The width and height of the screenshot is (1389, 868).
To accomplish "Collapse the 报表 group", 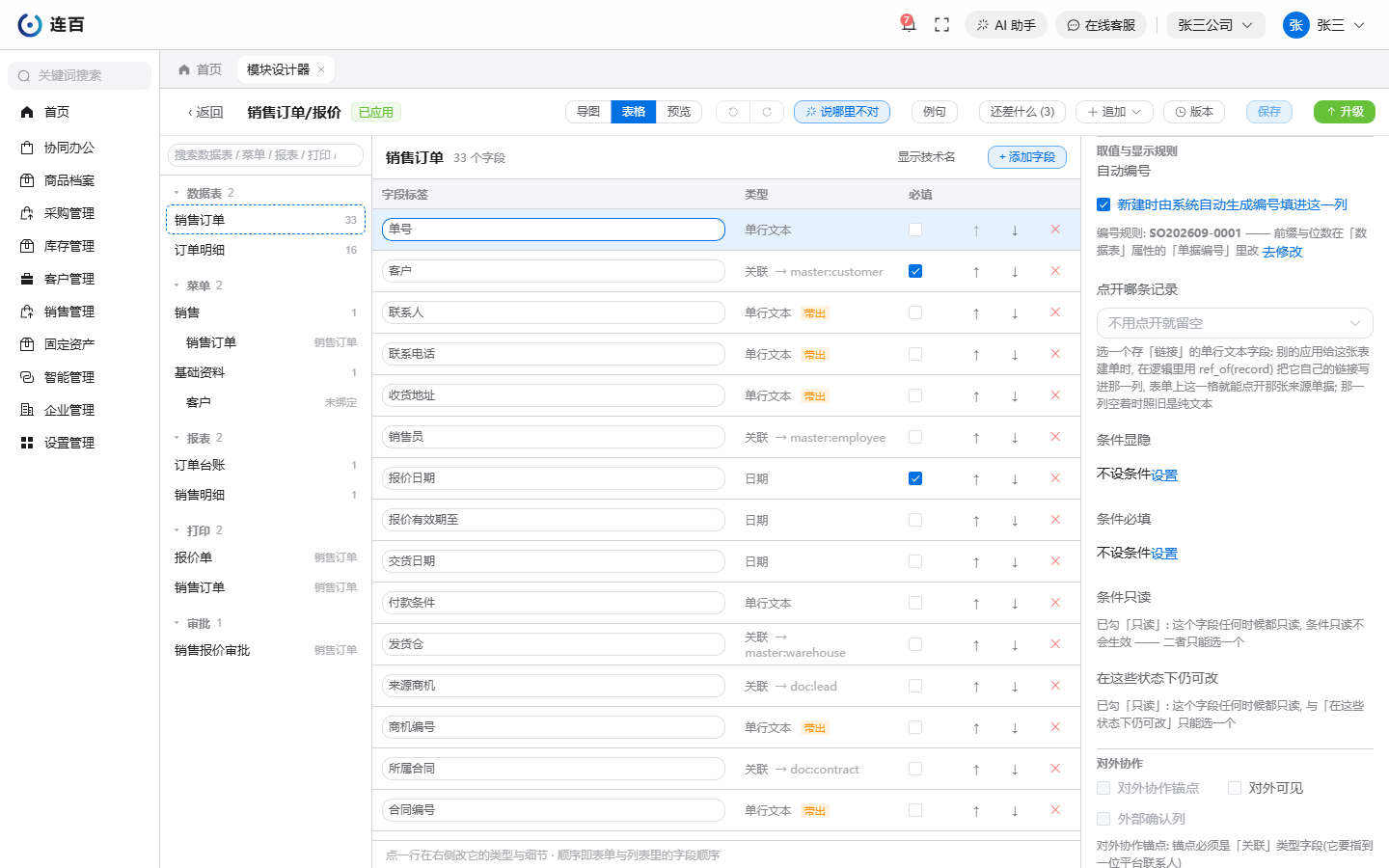I will (177, 438).
